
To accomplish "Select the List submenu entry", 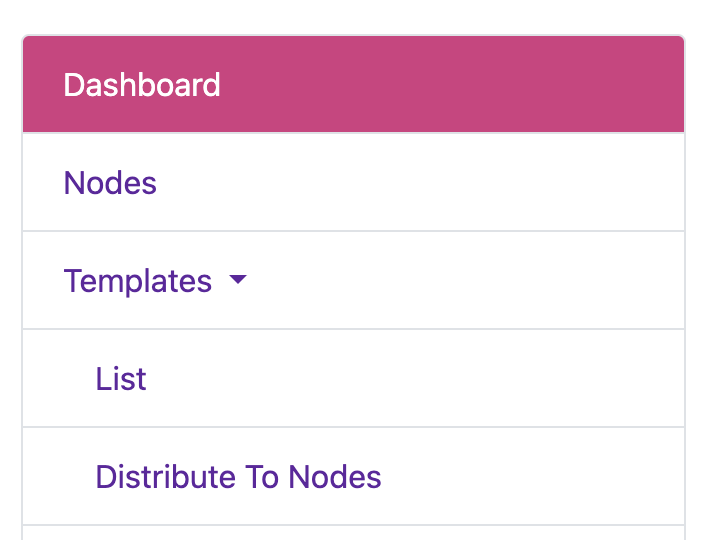I will pyautogui.click(x=121, y=379).
